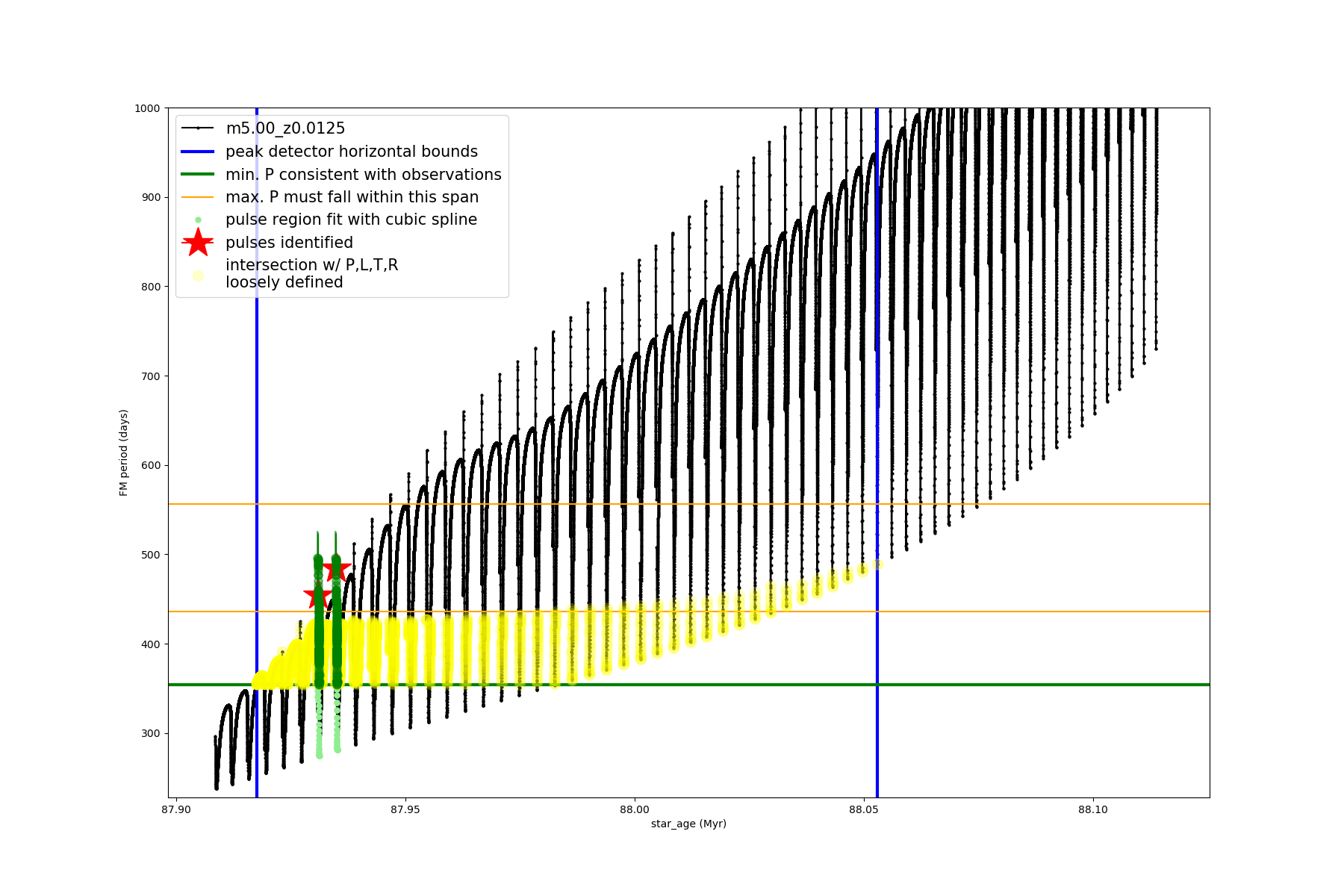
Task: Click the red star marker in legend
Action: click(198, 242)
